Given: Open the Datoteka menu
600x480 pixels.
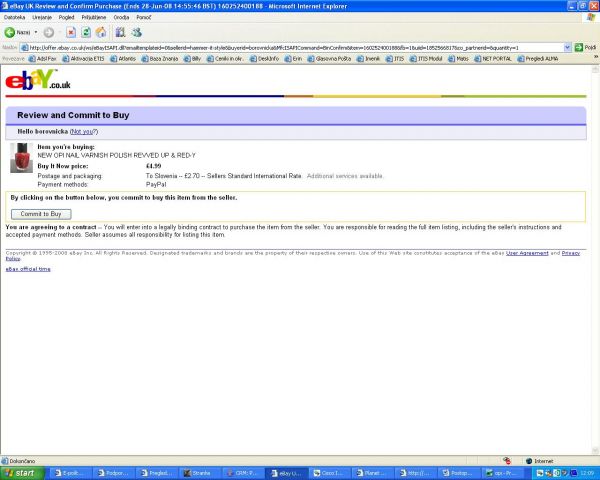Looking at the screenshot, I should coord(14,17).
